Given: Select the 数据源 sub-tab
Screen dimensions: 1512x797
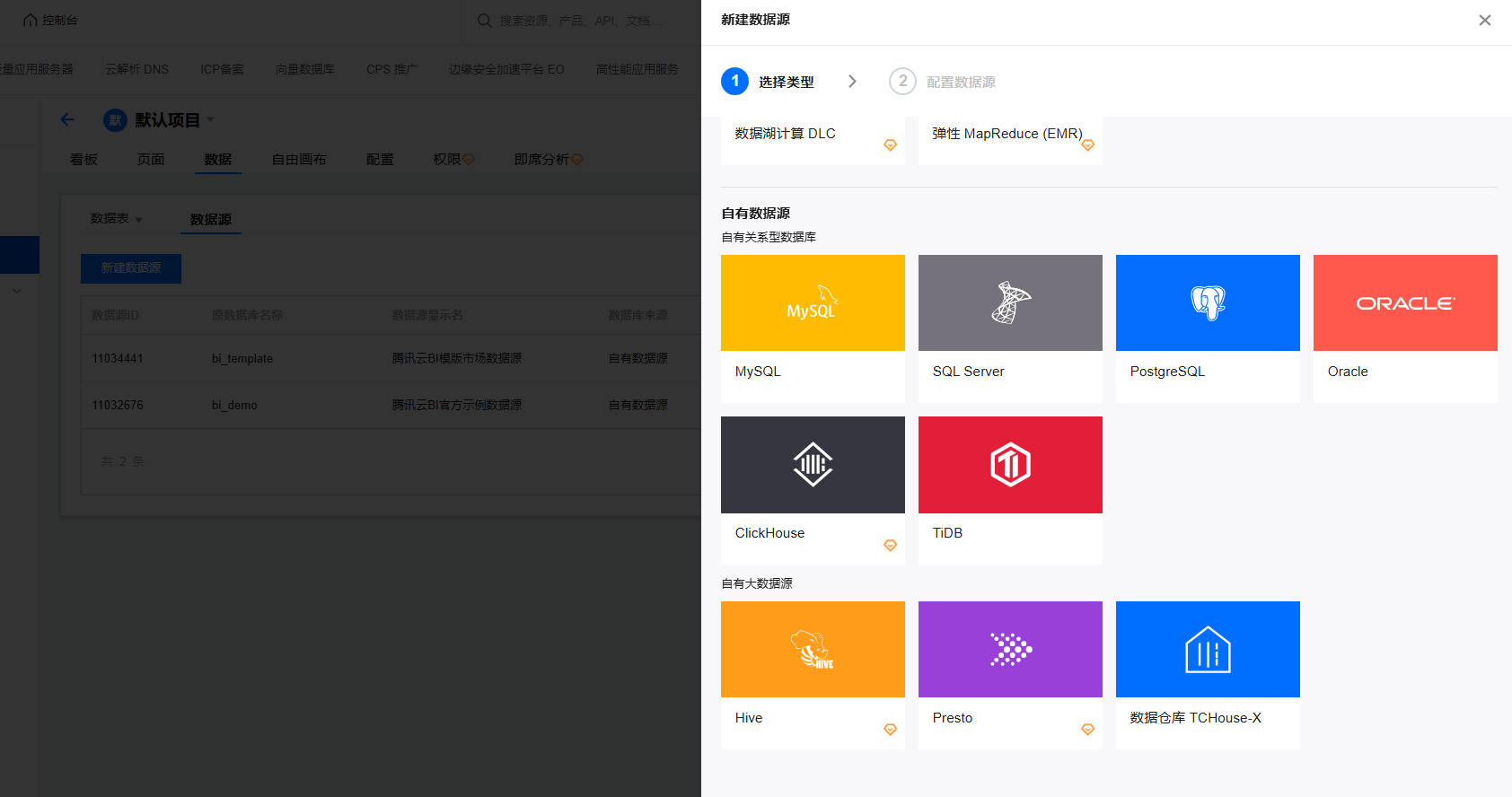Looking at the screenshot, I should [211, 219].
